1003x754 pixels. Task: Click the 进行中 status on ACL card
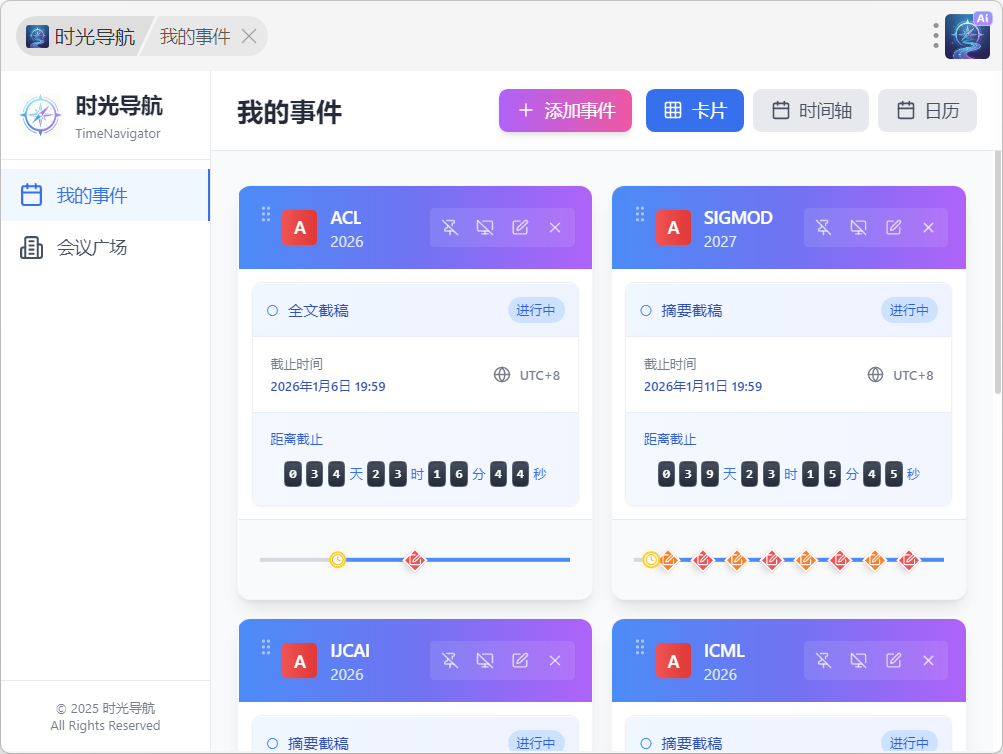point(536,310)
